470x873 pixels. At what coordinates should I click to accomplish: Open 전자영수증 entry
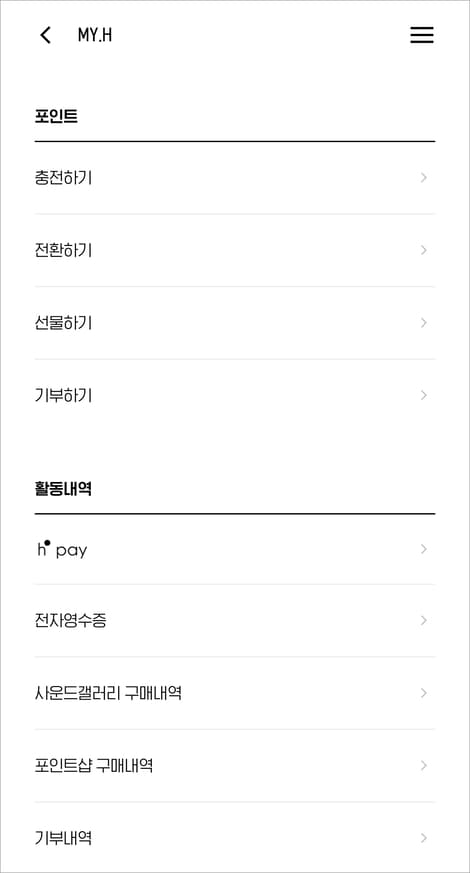(235, 620)
